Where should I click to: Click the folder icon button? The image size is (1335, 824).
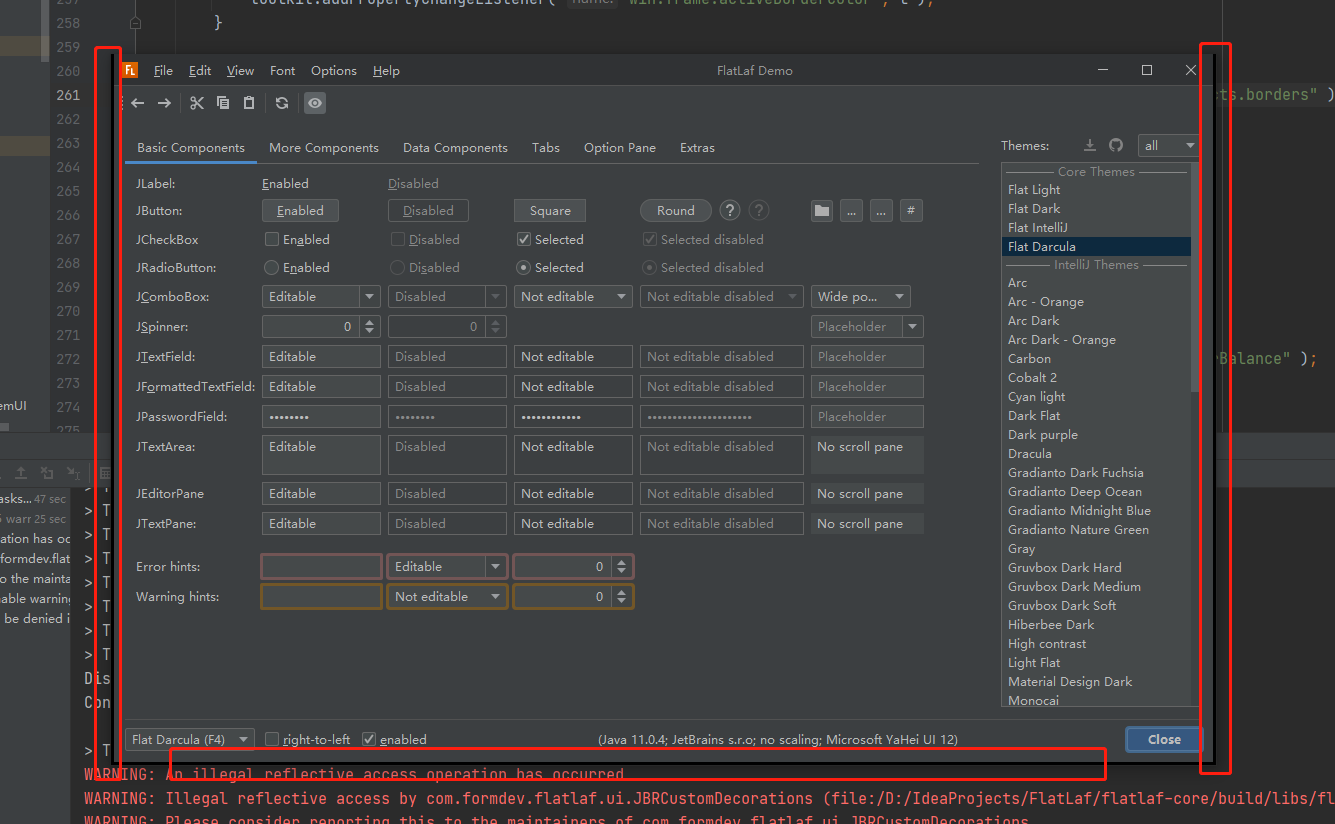[822, 211]
